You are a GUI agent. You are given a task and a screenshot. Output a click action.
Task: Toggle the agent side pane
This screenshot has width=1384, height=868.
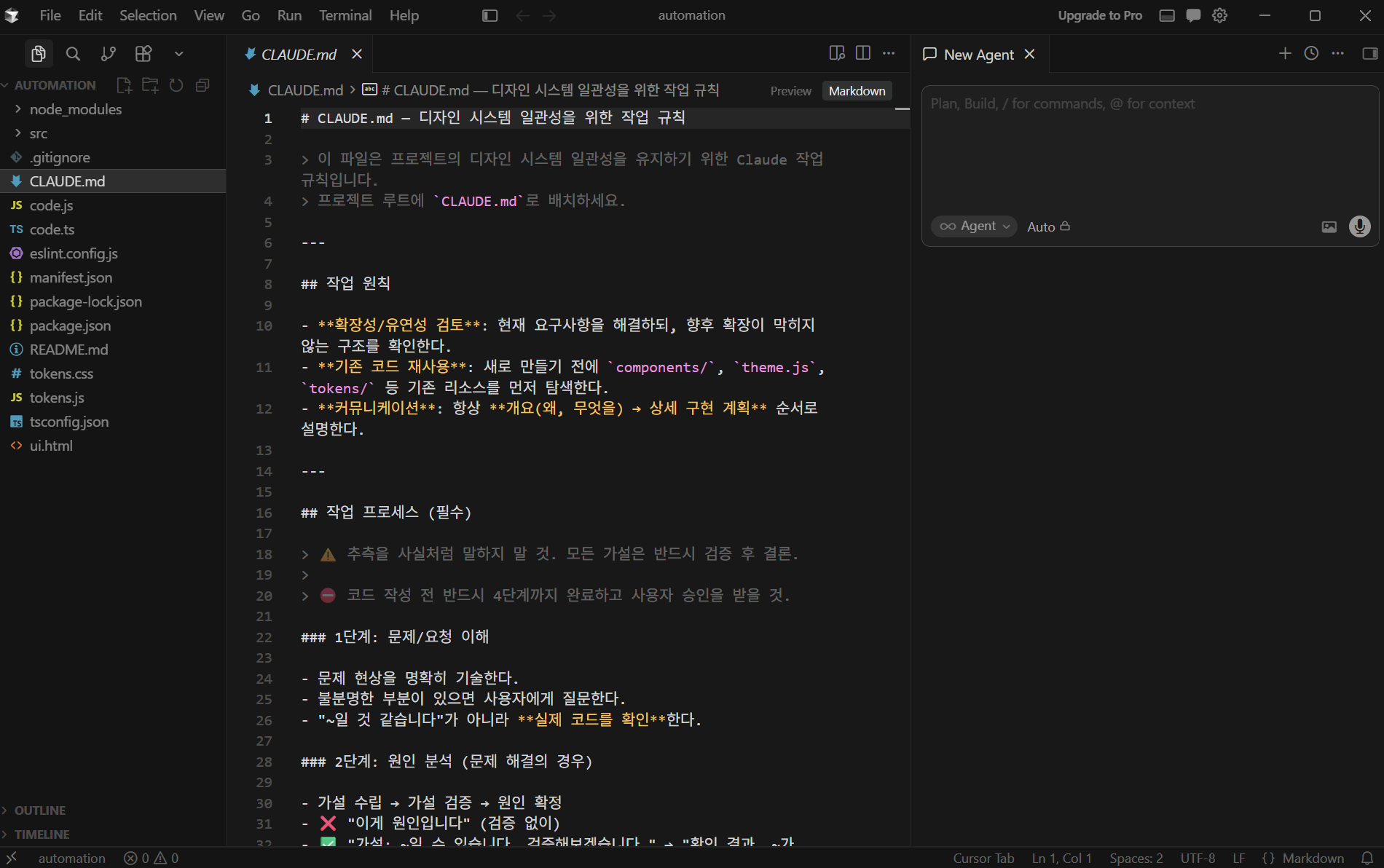[x=1370, y=53]
